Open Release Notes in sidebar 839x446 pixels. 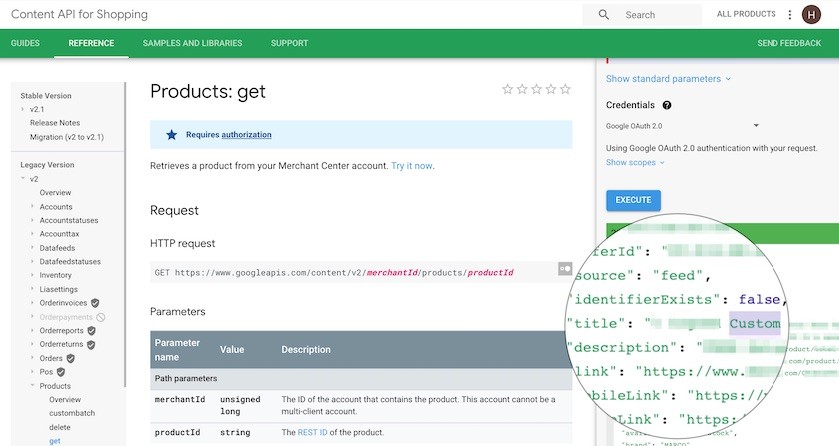point(55,123)
